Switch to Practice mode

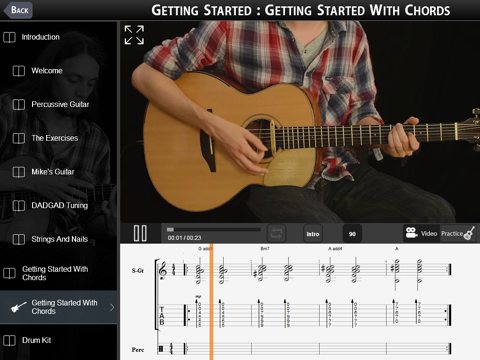(x=458, y=233)
